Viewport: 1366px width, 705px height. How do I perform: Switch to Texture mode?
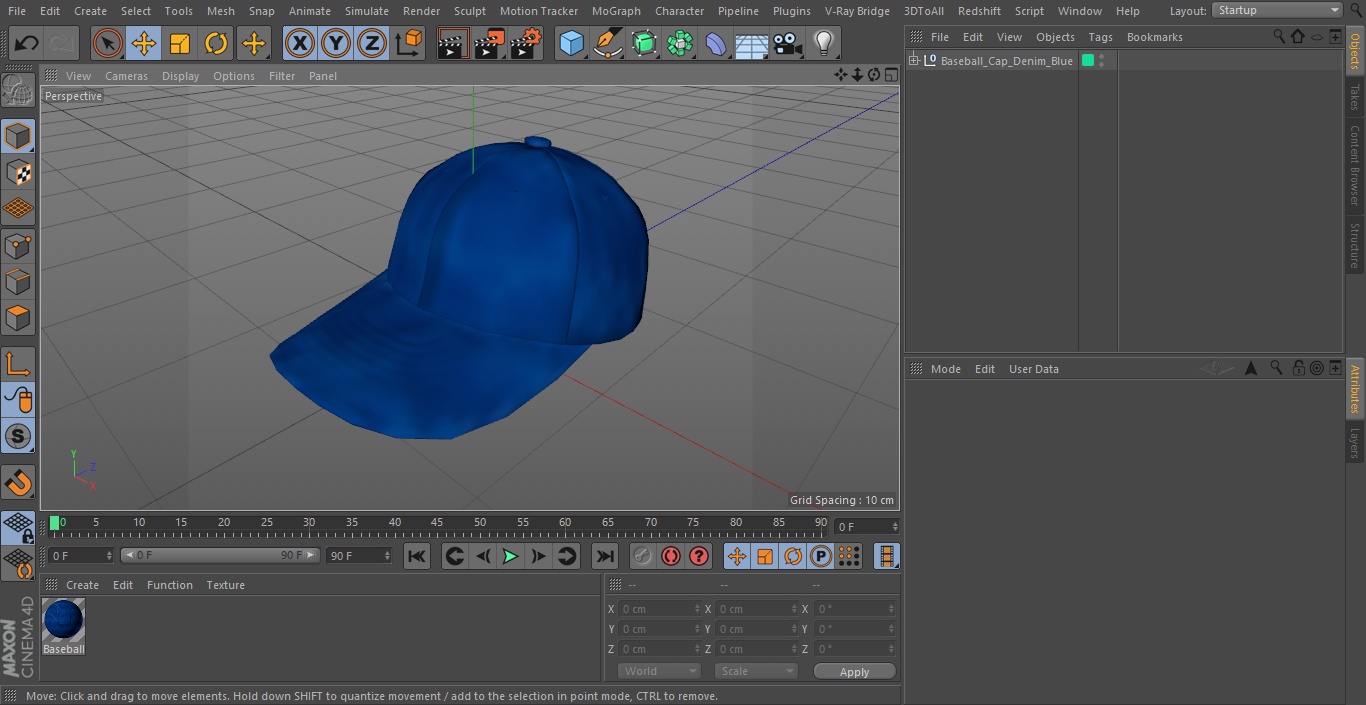(18, 172)
